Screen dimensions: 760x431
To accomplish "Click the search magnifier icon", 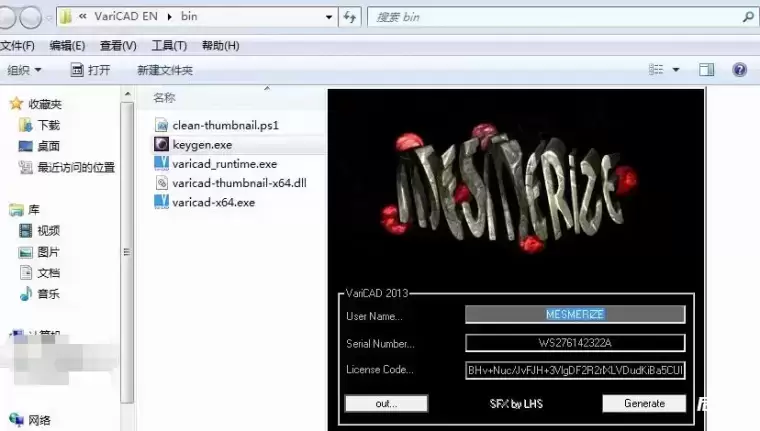I will pyautogui.click(x=748, y=17).
